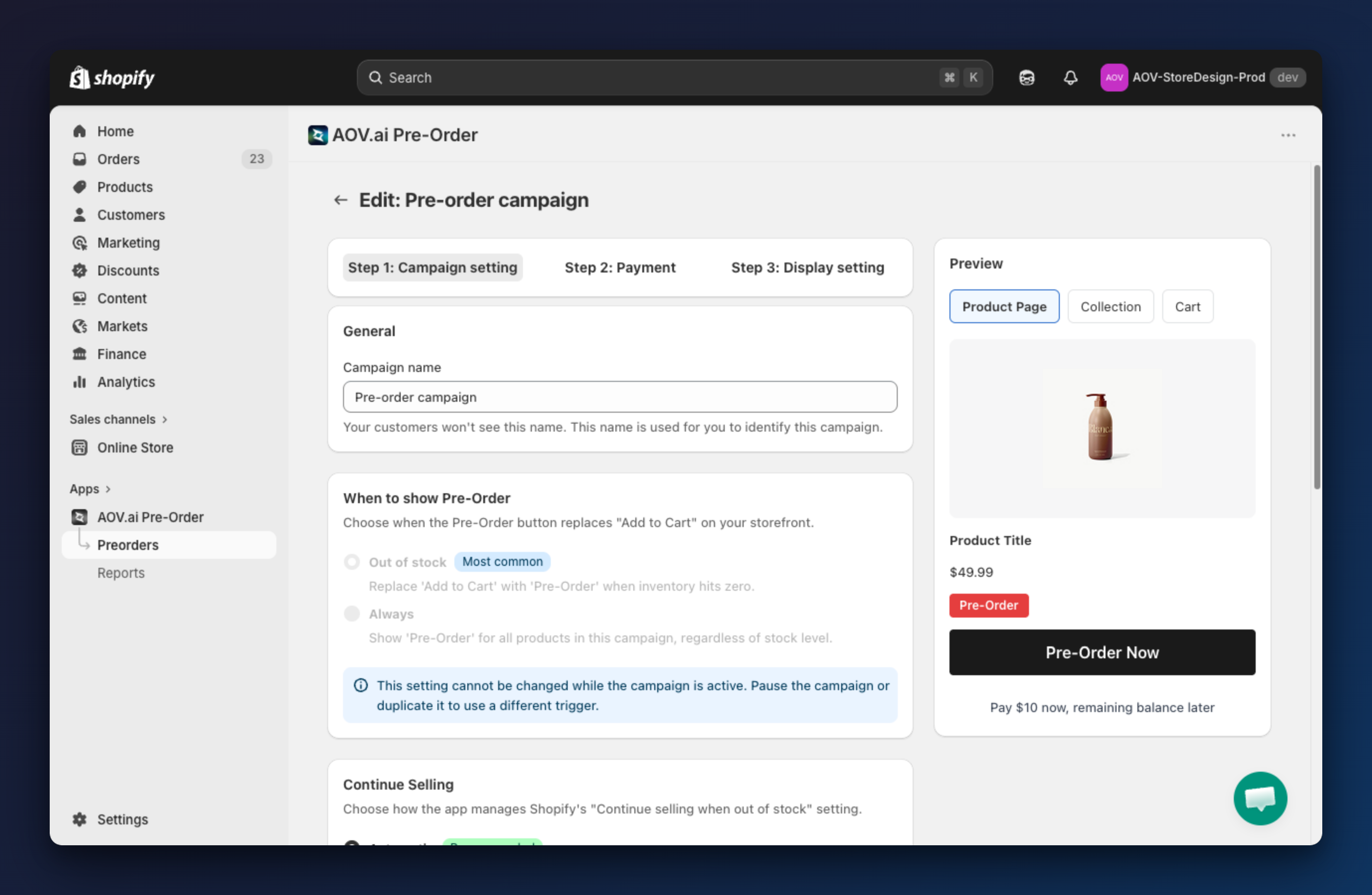This screenshot has height=895, width=1372.
Task: Select the Always radio option
Action: (351, 614)
